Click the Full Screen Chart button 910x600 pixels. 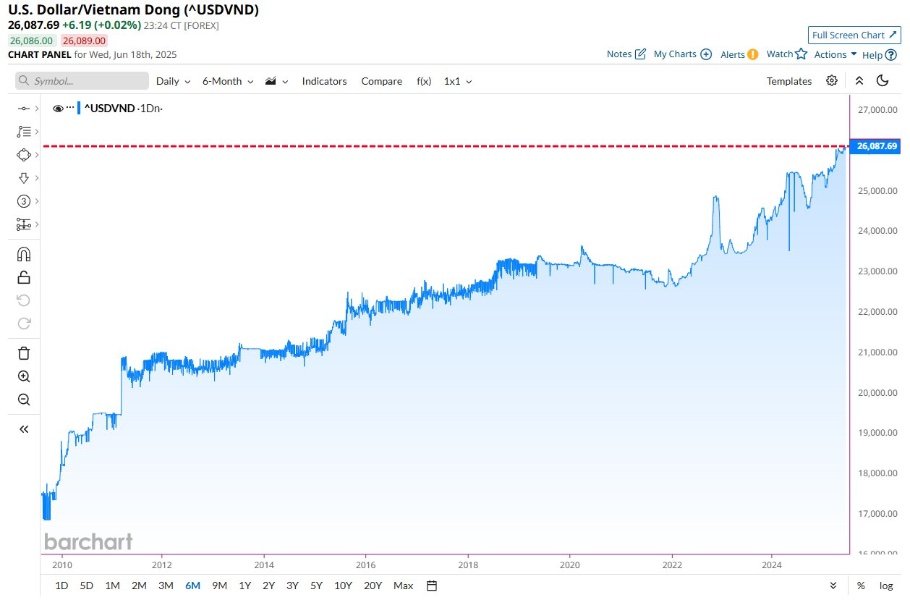pyautogui.click(x=854, y=35)
